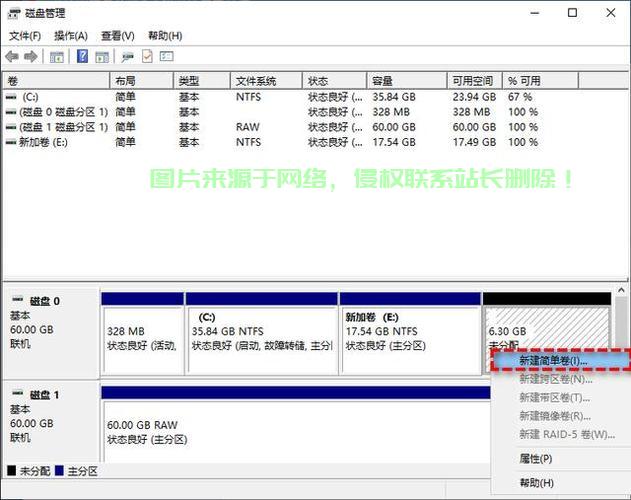This screenshot has width=631, height=500.
Task: Click the black 未分配 legend swatch
Action: pos(12,471)
